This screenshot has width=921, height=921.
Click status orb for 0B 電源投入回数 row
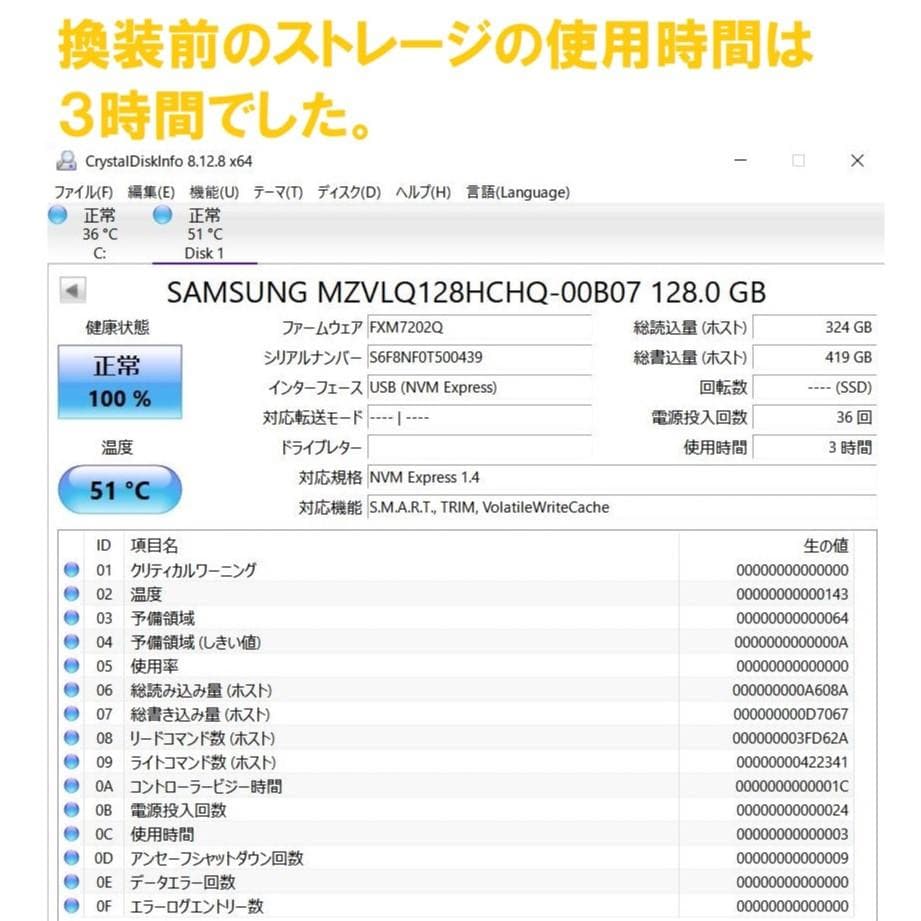point(72,810)
